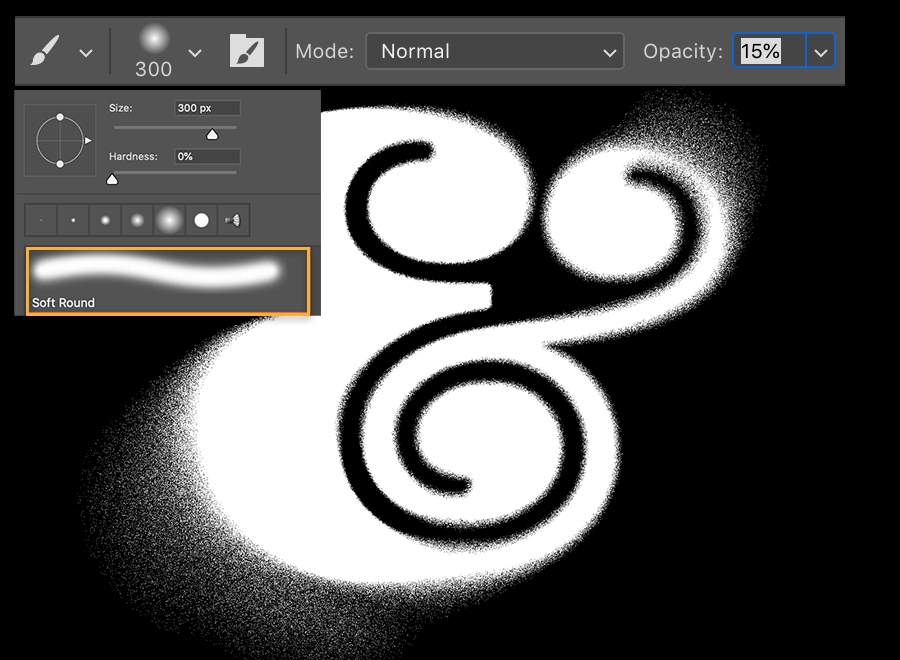Select the third small soft brush preset
Screen dimensions: 900x660
[x=105, y=220]
